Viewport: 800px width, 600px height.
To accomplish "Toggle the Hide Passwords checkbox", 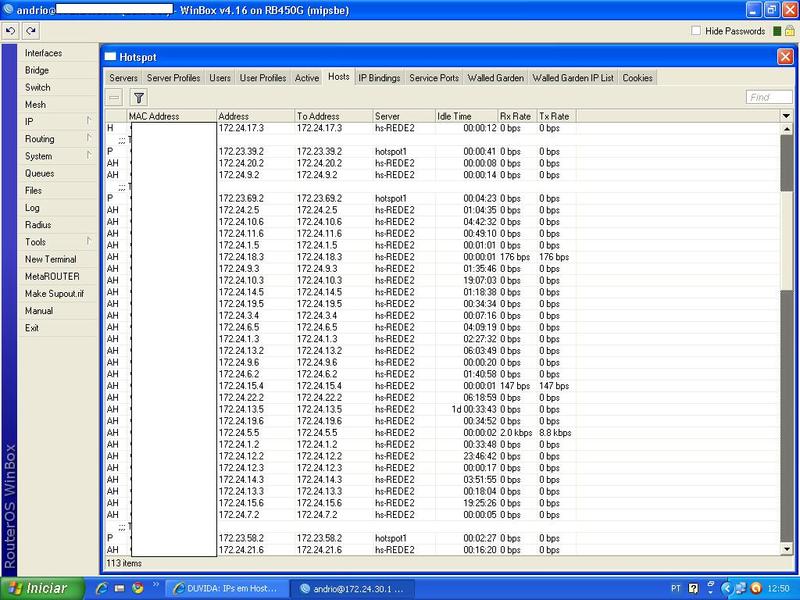I will tap(696, 31).
